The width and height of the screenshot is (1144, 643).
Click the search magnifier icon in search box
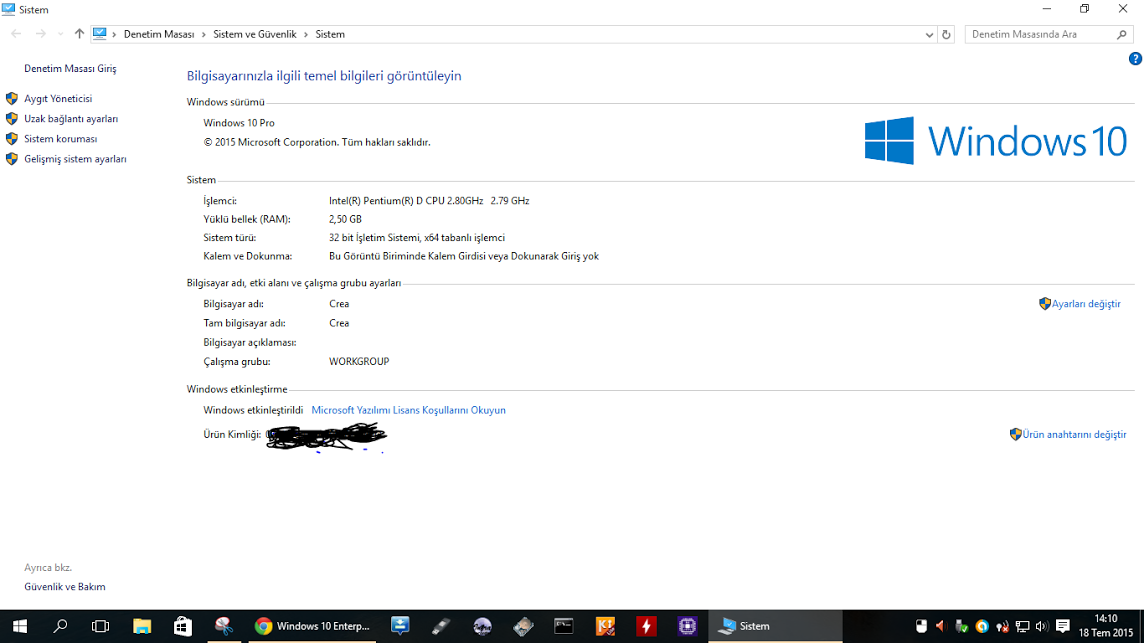pos(1122,34)
